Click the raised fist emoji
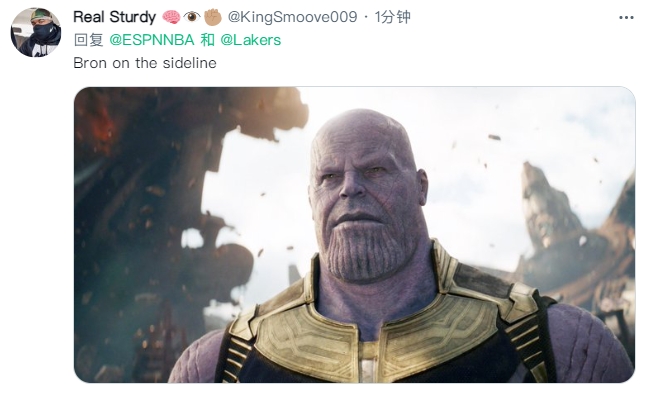The height and width of the screenshot is (398, 645). [x=213, y=17]
